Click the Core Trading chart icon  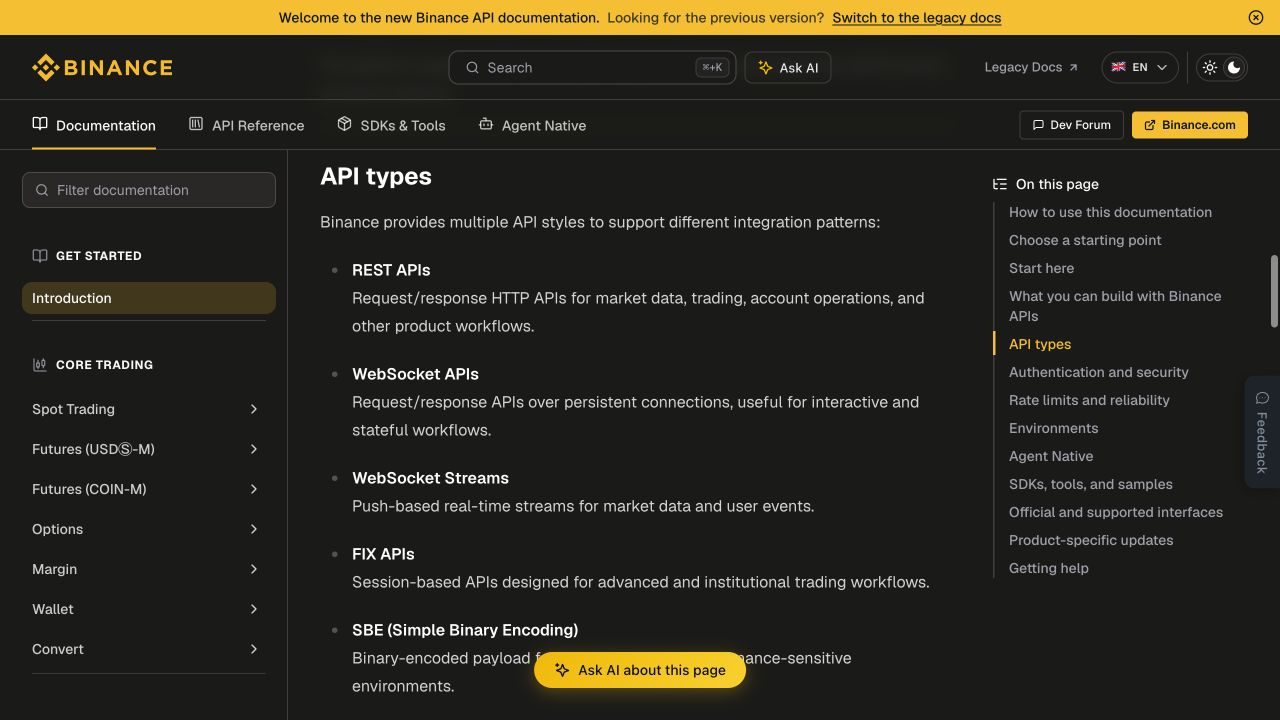click(40, 365)
